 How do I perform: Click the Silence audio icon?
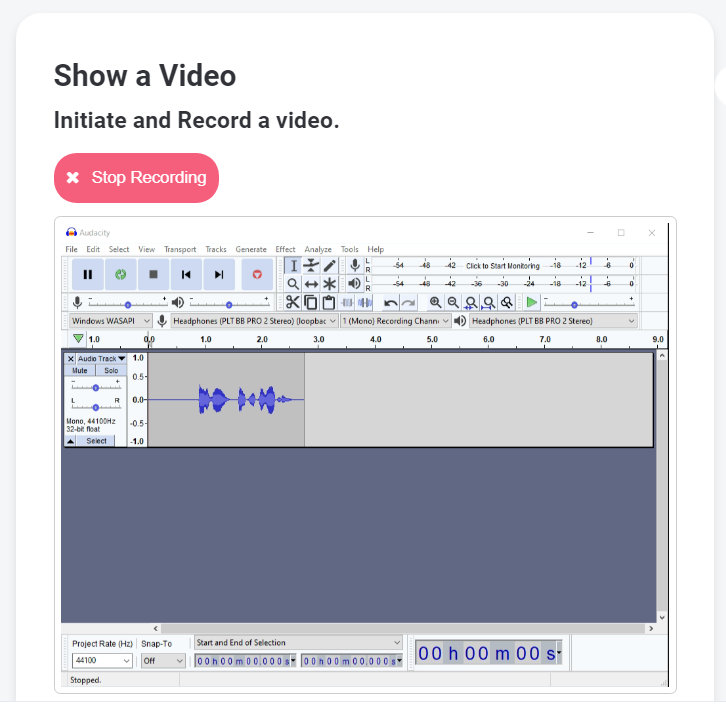point(364,302)
